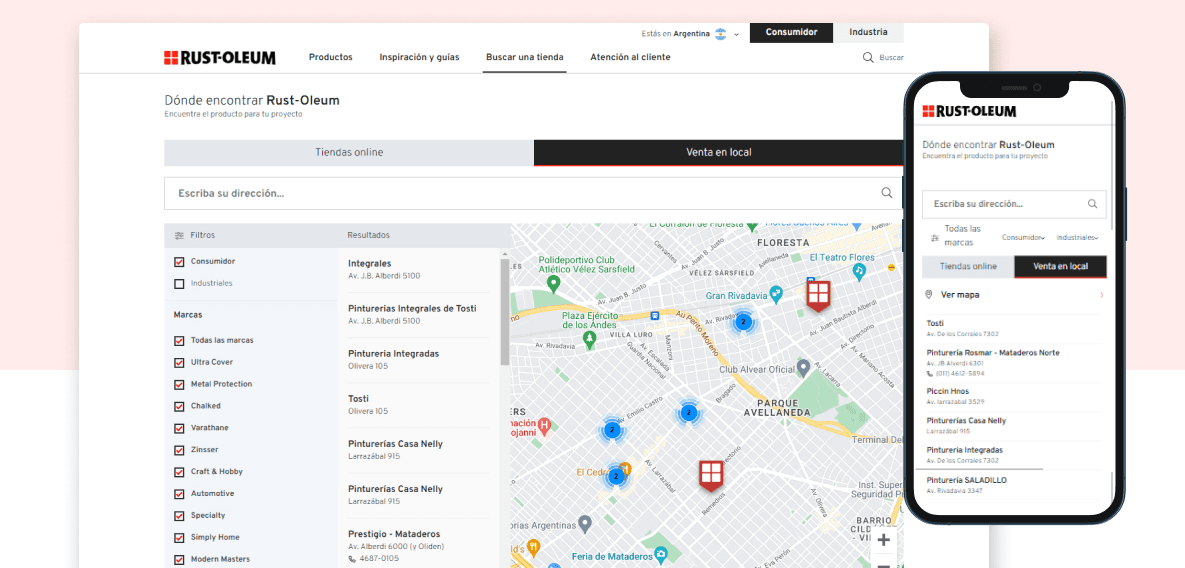The image size is (1185, 568).
Task: Click Feria de Mataderos map pin
Action: point(661,554)
